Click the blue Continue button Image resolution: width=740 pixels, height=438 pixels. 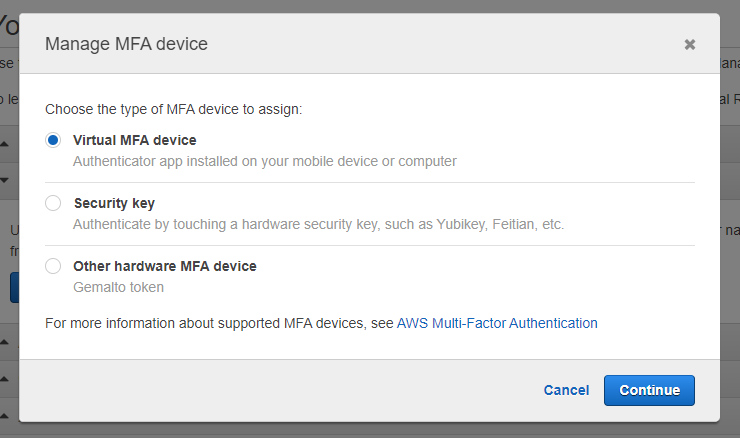[649, 390]
